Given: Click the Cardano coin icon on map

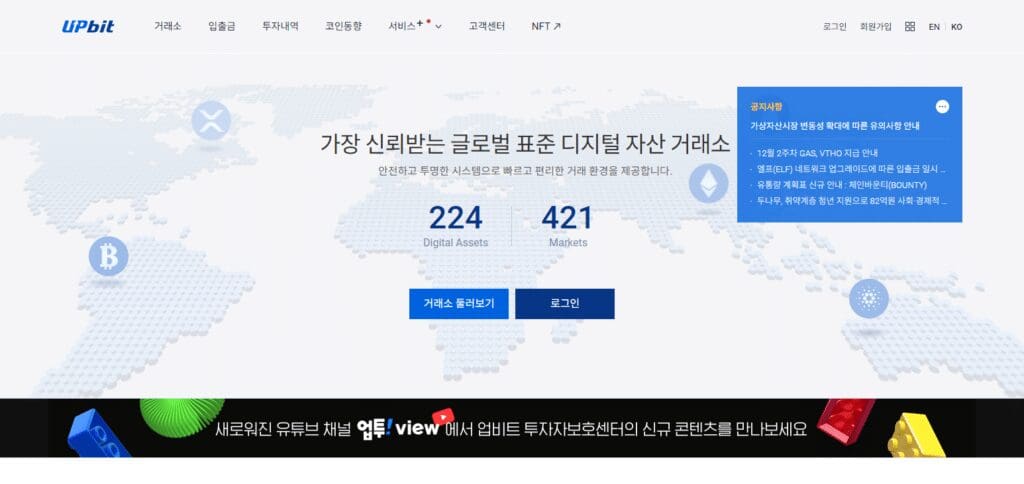Looking at the screenshot, I should pyautogui.click(x=869, y=299).
